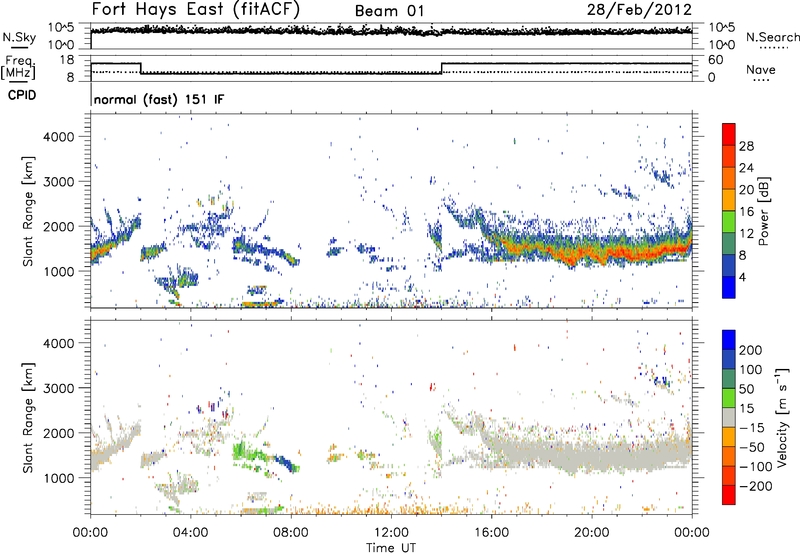The width and height of the screenshot is (800, 554).
Task: Click the 'Nave' legend label
Action: point(761,69)
